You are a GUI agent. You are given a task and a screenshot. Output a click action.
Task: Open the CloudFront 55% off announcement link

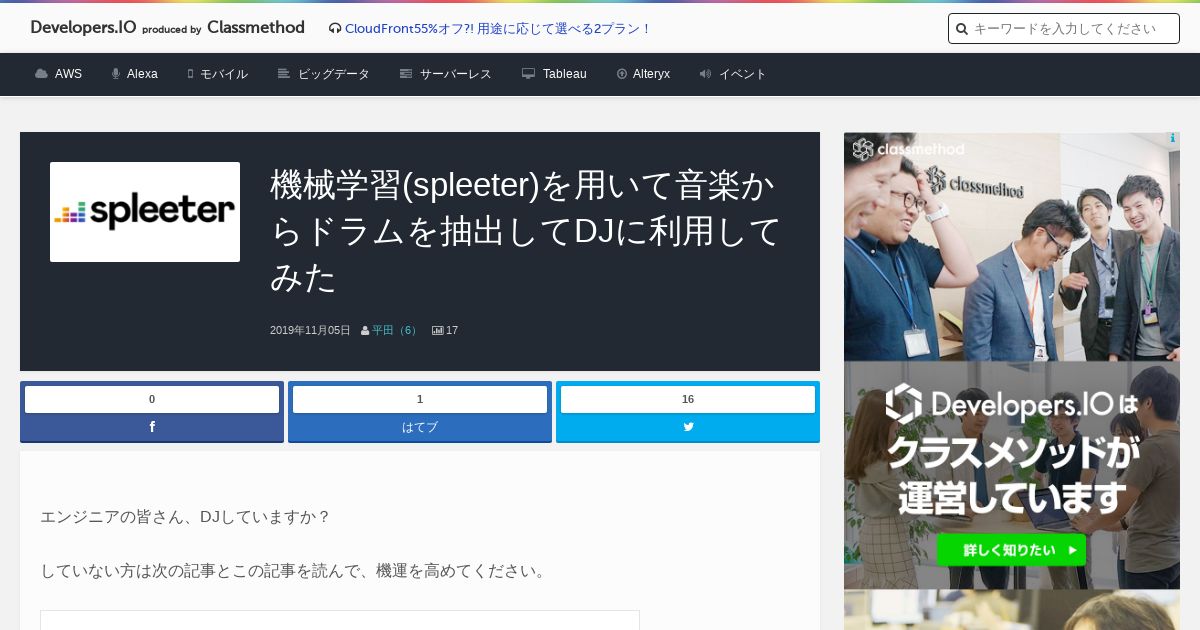coord(498,29)
